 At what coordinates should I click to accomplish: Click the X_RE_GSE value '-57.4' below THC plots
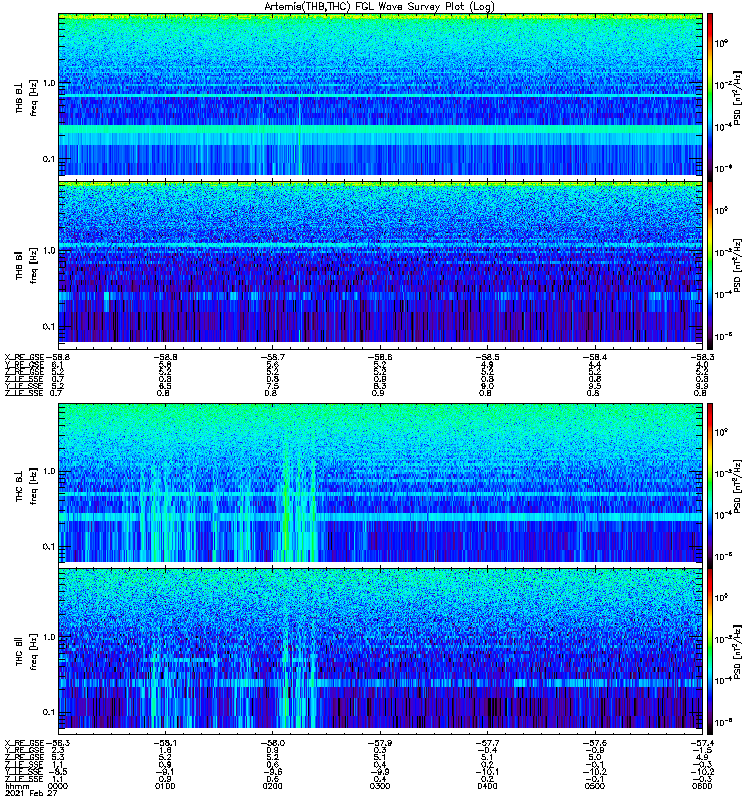702,743
